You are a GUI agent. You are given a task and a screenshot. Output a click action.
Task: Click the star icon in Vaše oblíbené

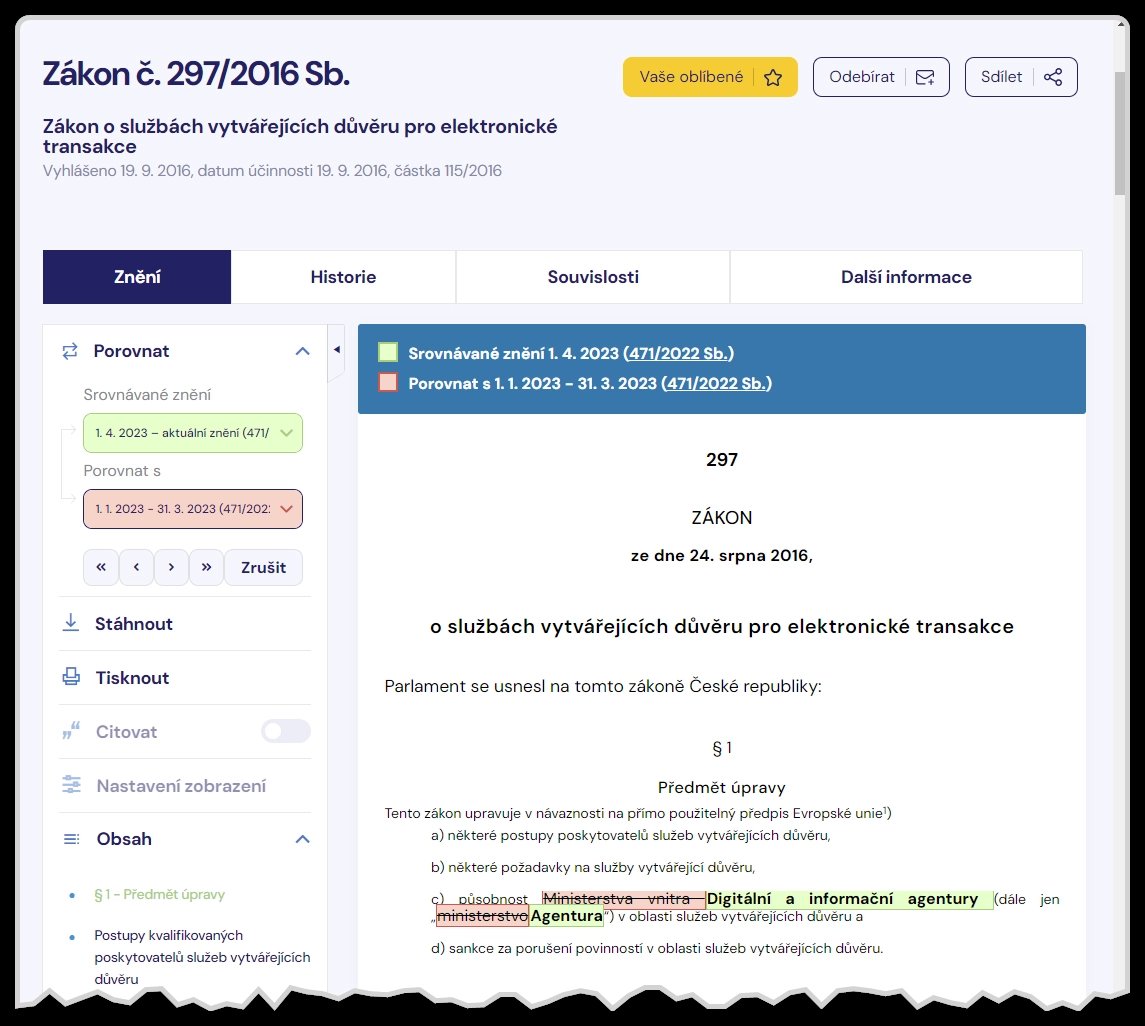[773, 78]
